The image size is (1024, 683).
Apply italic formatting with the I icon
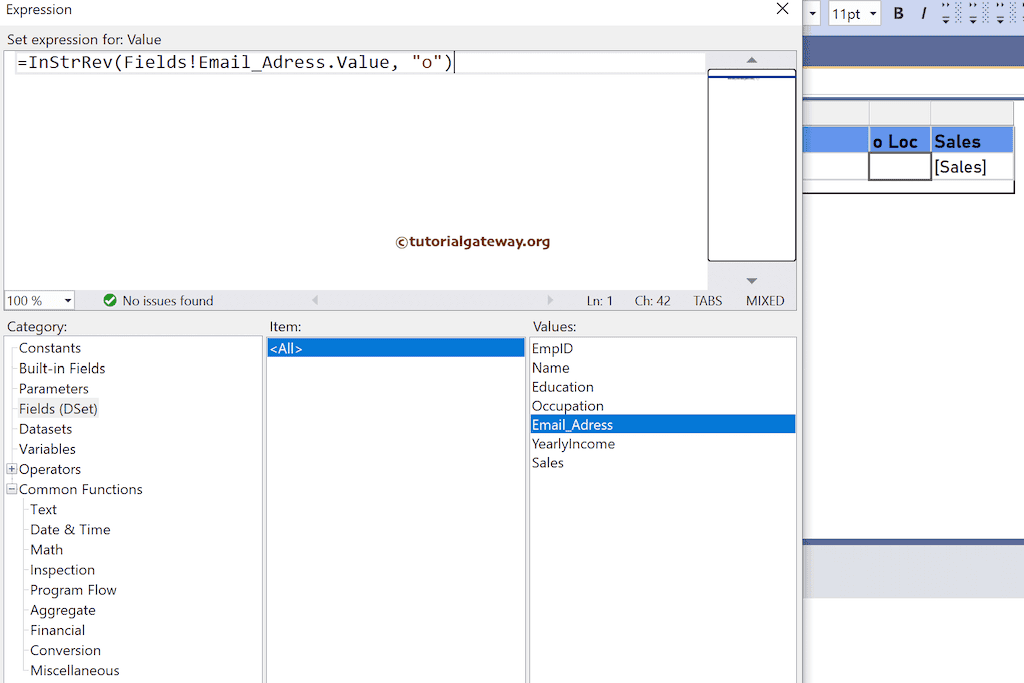point(926,13)
